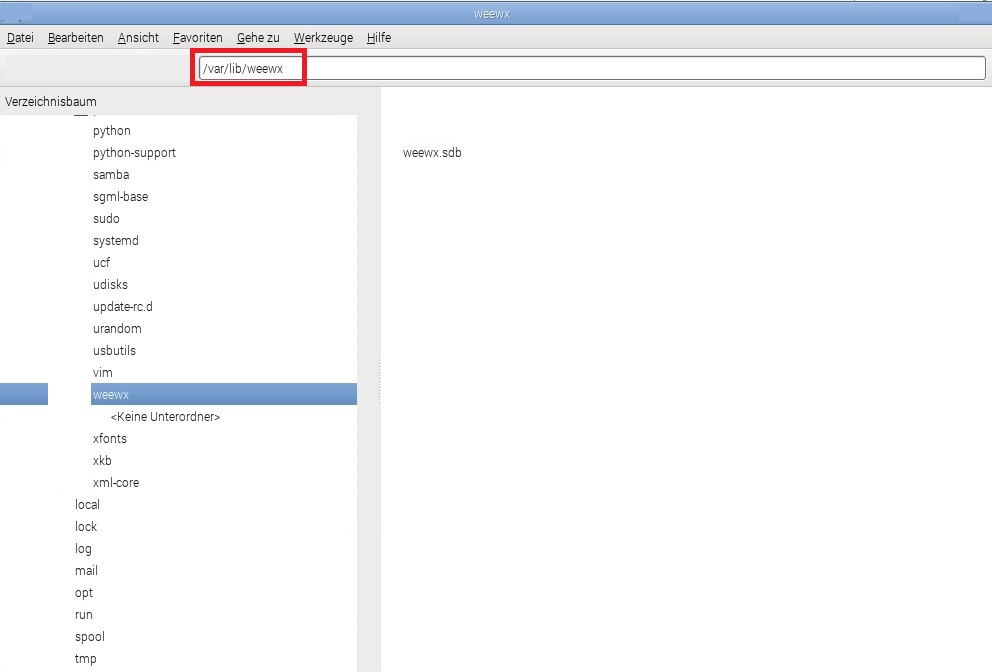992x672 pixels.
Task: Select the systemd folder
Action: tap(115, 240)
